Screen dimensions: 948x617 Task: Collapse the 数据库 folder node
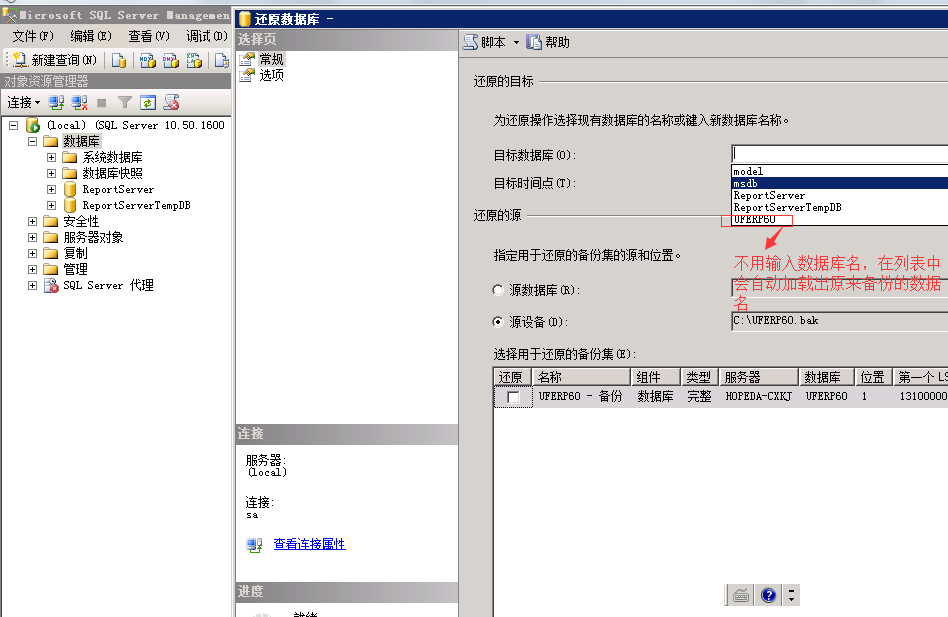[33, 141]
